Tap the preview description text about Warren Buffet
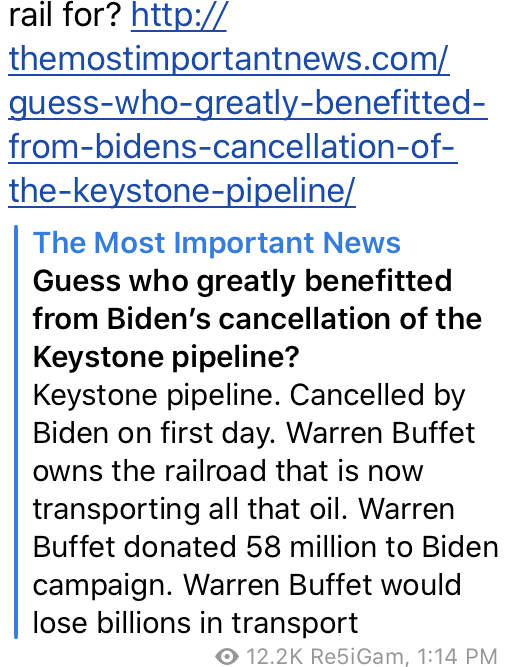 pyautogui.click(x=266, y=509)
